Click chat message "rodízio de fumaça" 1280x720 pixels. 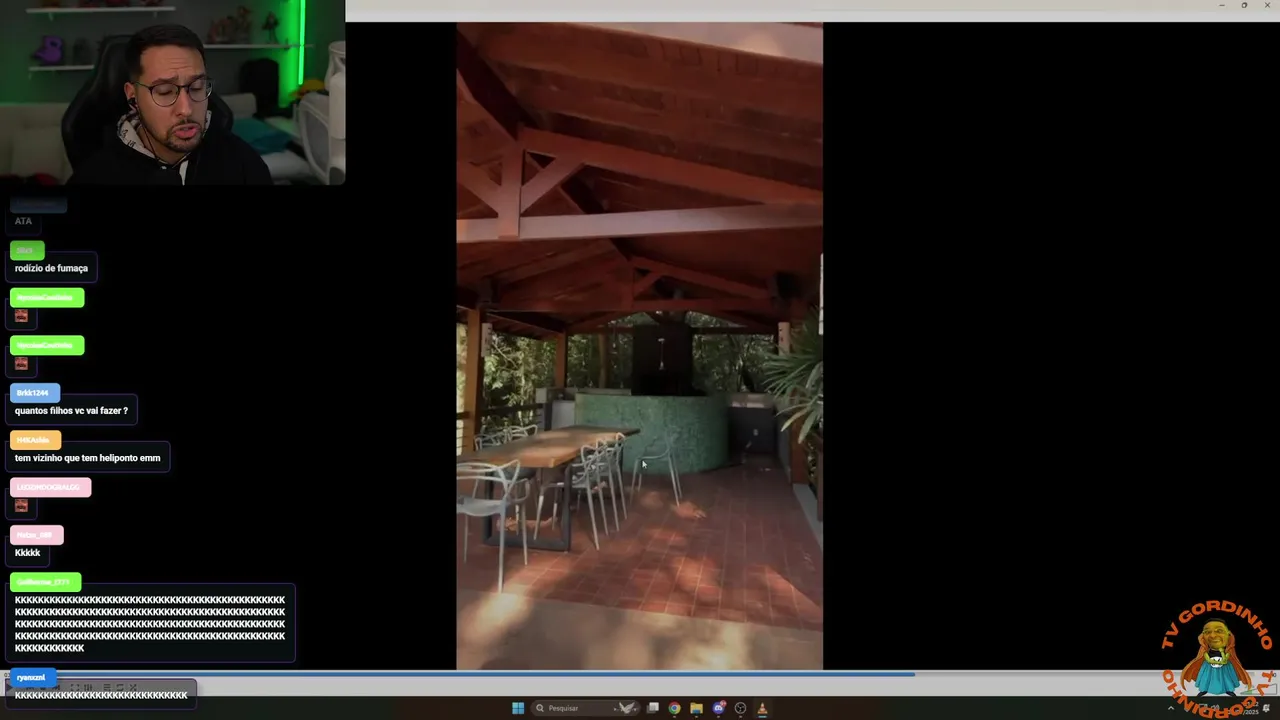tap(51, 268)
